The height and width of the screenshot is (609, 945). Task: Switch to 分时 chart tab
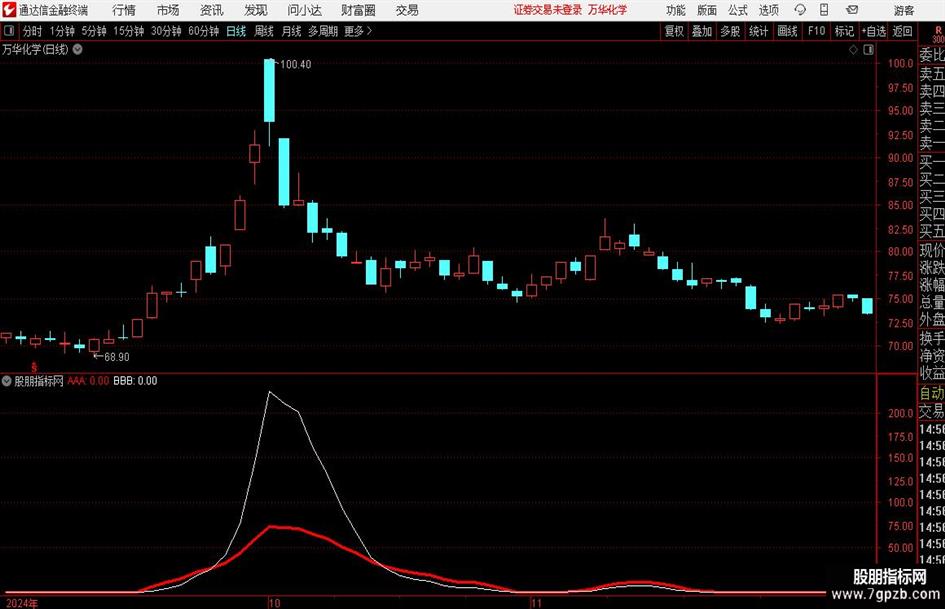tap(33, 31)
